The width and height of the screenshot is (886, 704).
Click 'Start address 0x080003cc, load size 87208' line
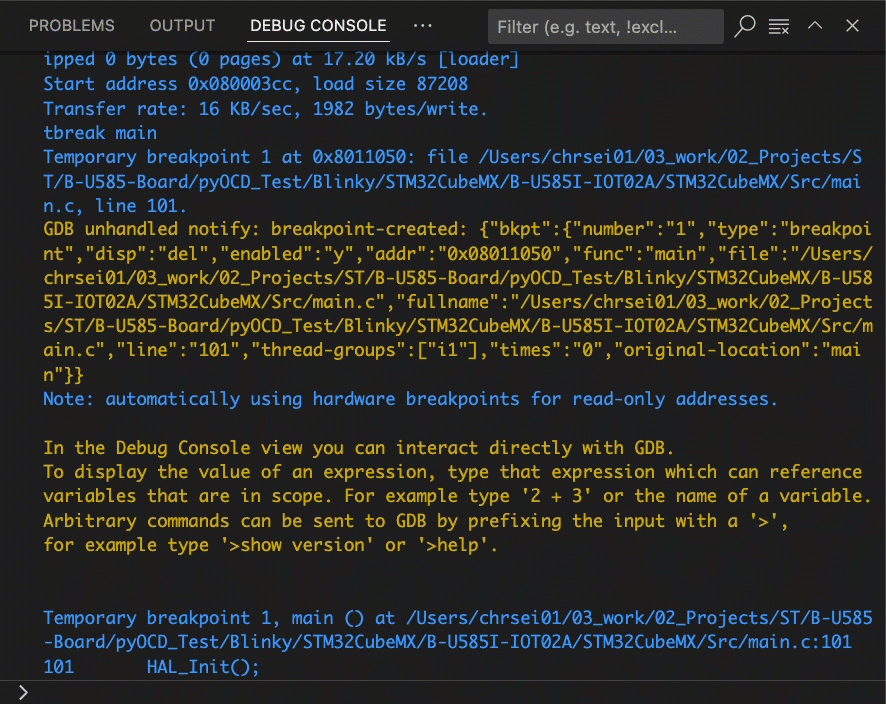pos(255,84)
